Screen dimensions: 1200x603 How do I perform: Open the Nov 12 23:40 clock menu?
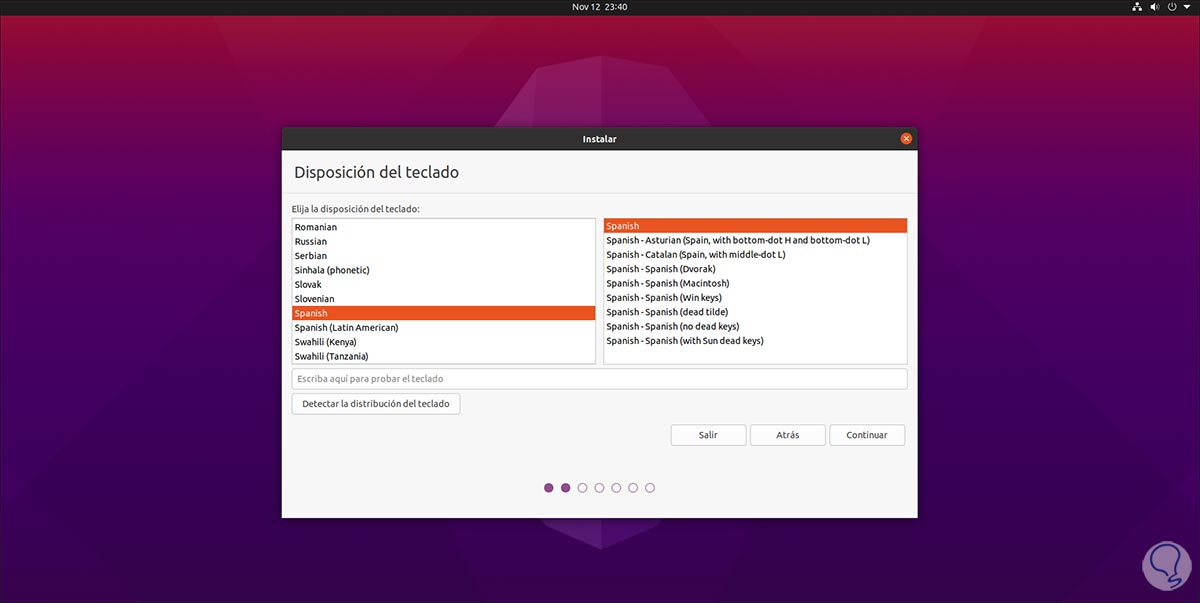[x=600, y=7]
